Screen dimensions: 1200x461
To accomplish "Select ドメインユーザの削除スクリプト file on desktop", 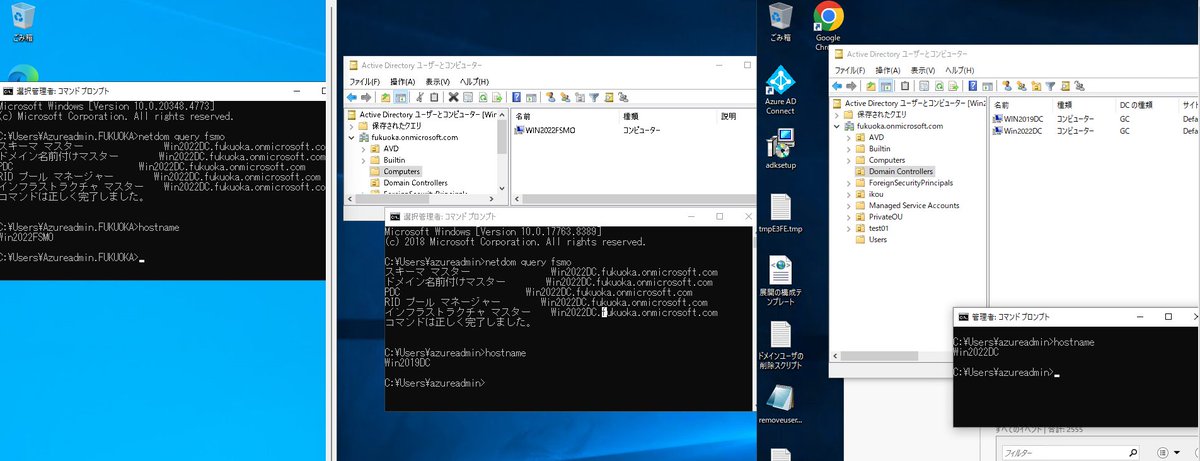I will [780, 345].
